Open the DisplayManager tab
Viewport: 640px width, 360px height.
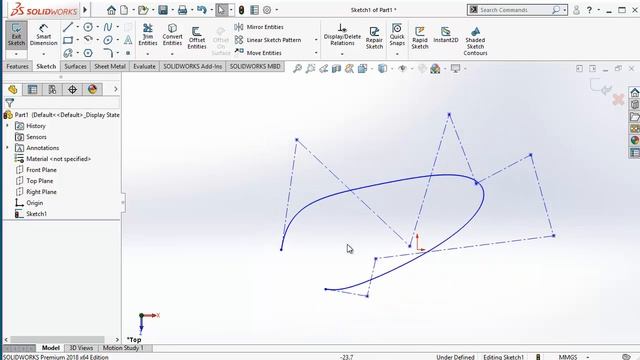pyautogui.click(x=92, y=89)
